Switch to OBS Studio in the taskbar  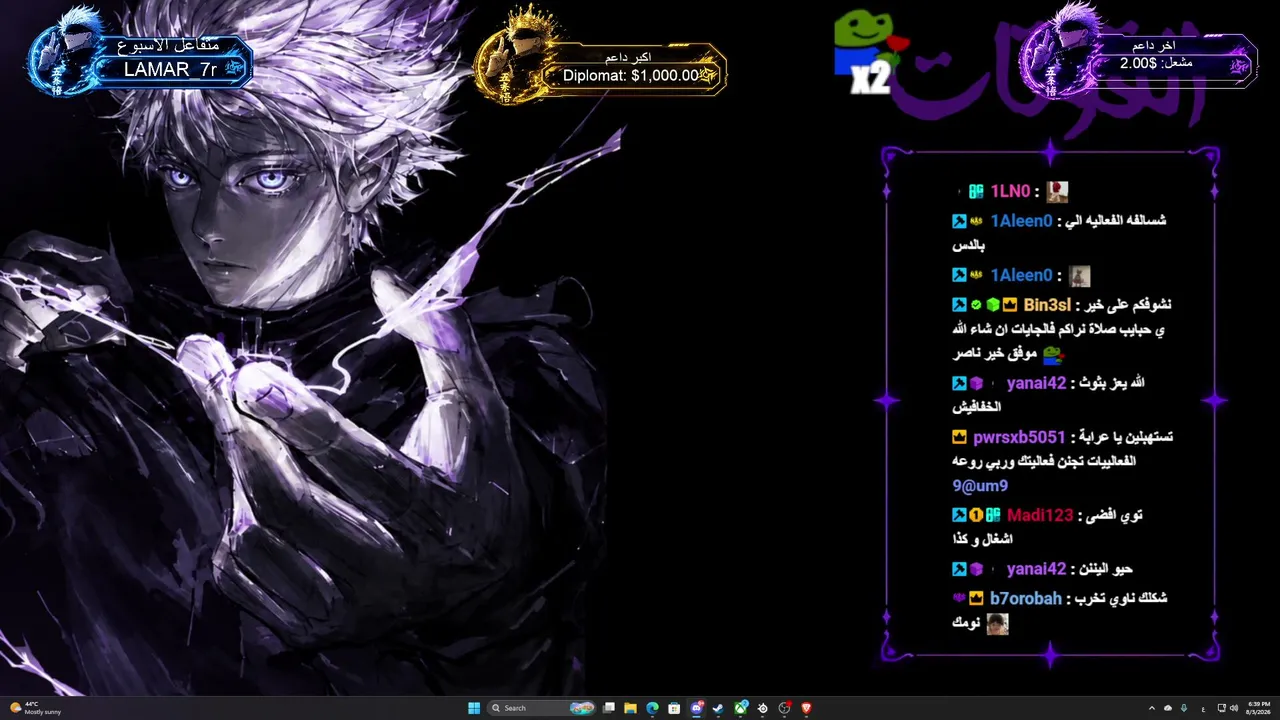tap(785, 708)
